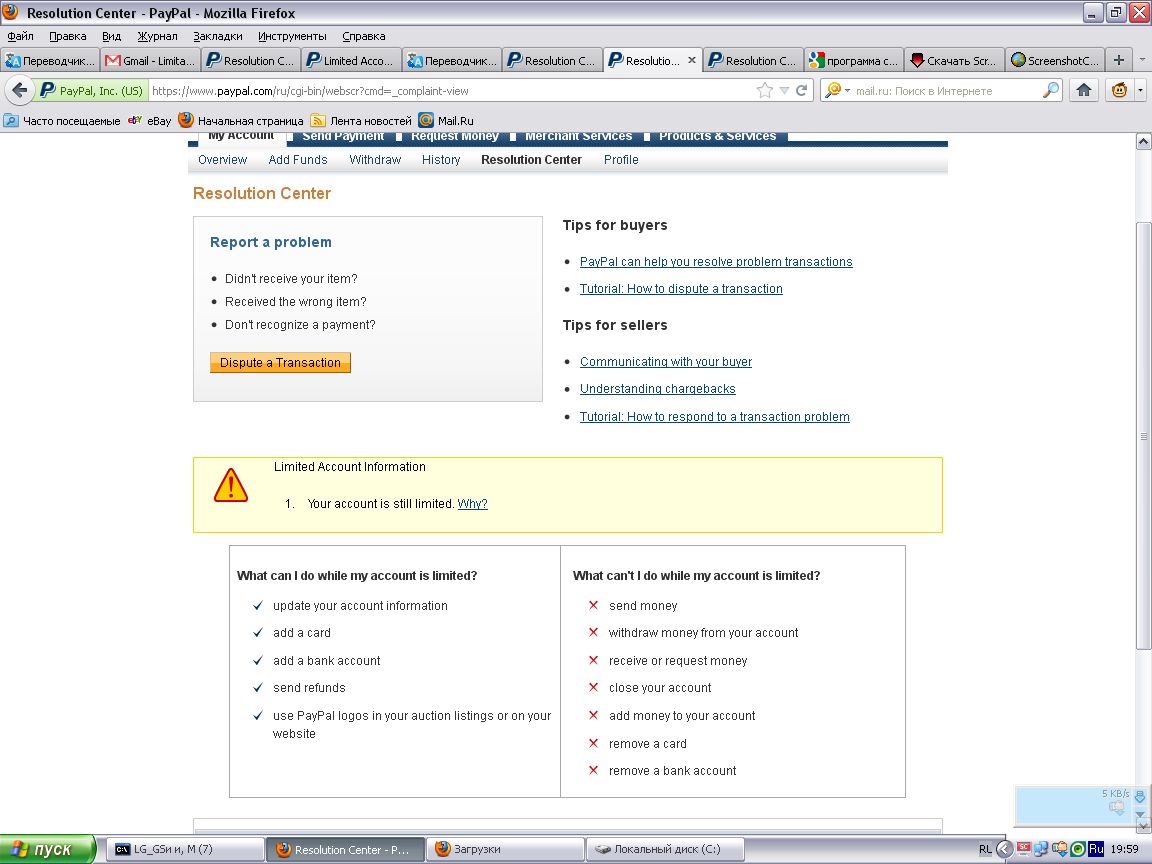Screen dimensions: 1152x864
Task: Click the Firefox title bar icon
Action: (10, 12)
